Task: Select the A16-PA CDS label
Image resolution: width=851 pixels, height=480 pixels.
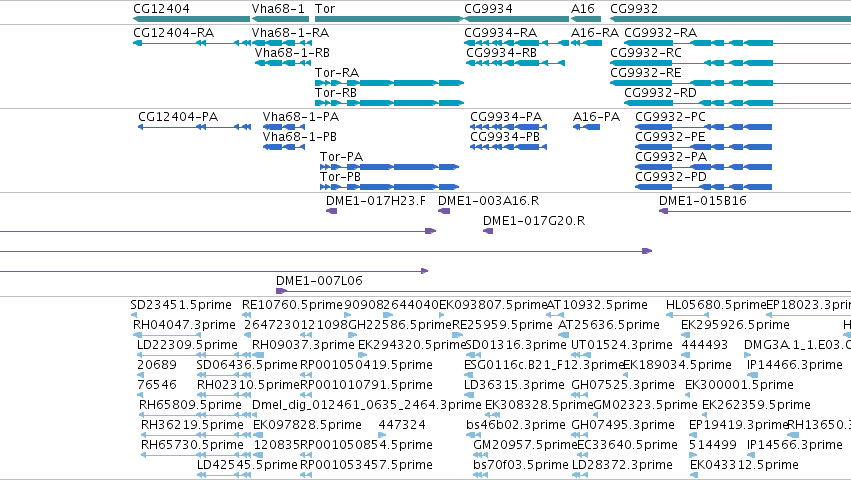Action: click(596, 117)
